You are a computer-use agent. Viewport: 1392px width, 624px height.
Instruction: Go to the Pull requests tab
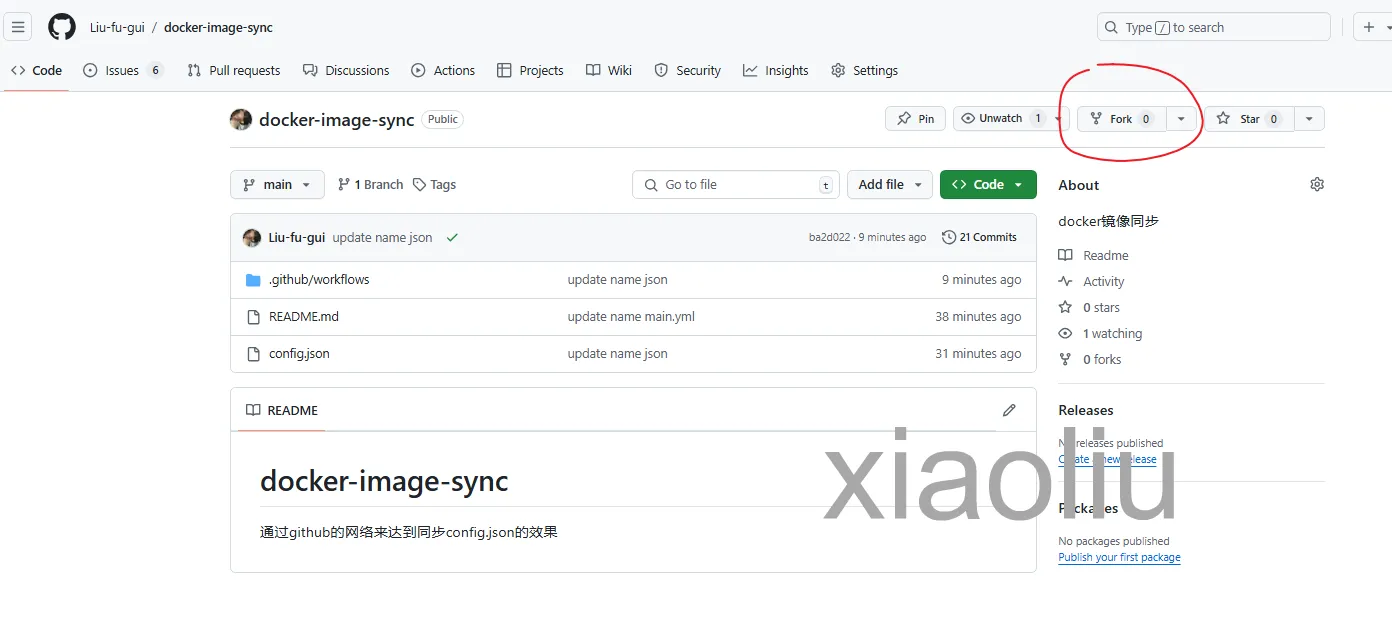coord(234,70)
